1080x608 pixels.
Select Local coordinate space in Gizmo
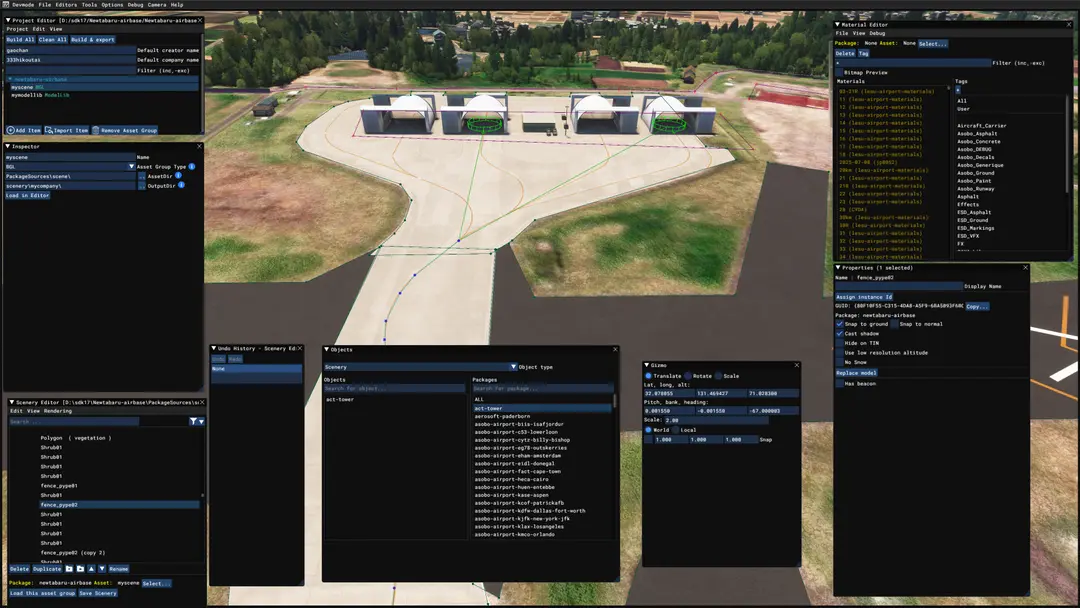(x=675, y=430)
